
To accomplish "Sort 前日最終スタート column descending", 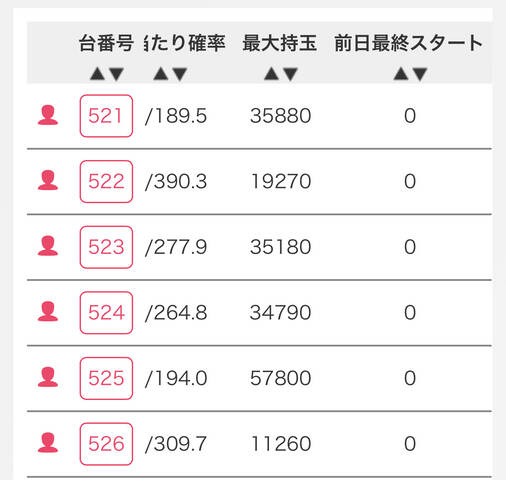I will [x=420, y=74].
